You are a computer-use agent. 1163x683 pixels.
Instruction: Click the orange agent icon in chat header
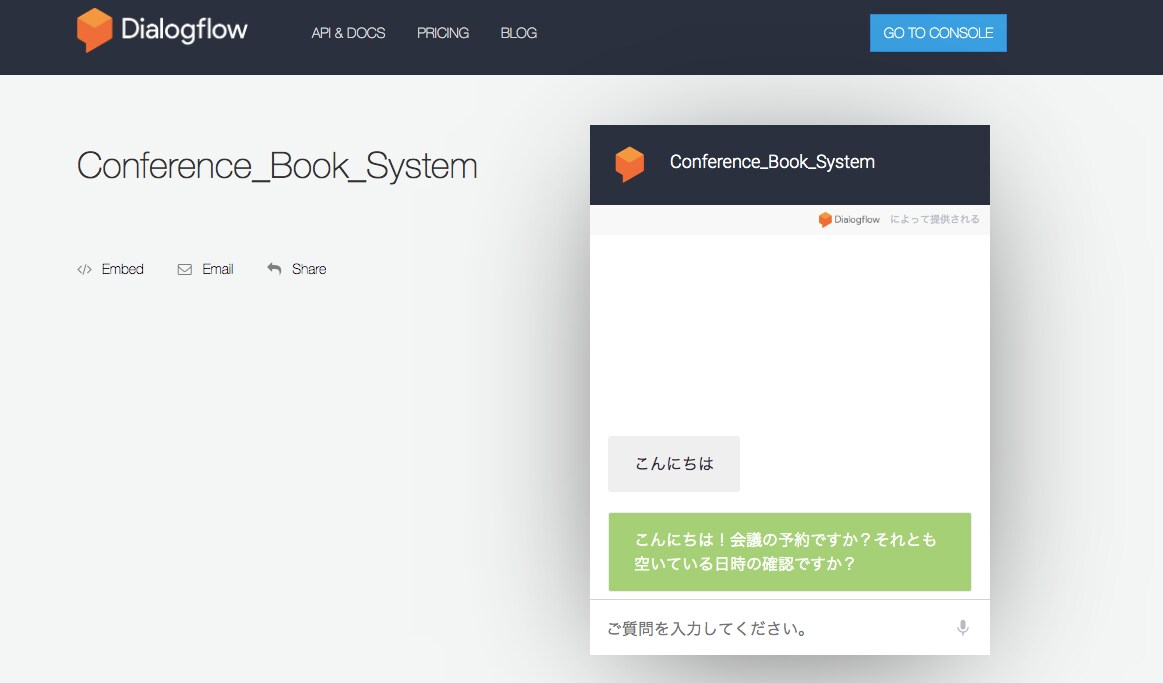click(630, 164)
